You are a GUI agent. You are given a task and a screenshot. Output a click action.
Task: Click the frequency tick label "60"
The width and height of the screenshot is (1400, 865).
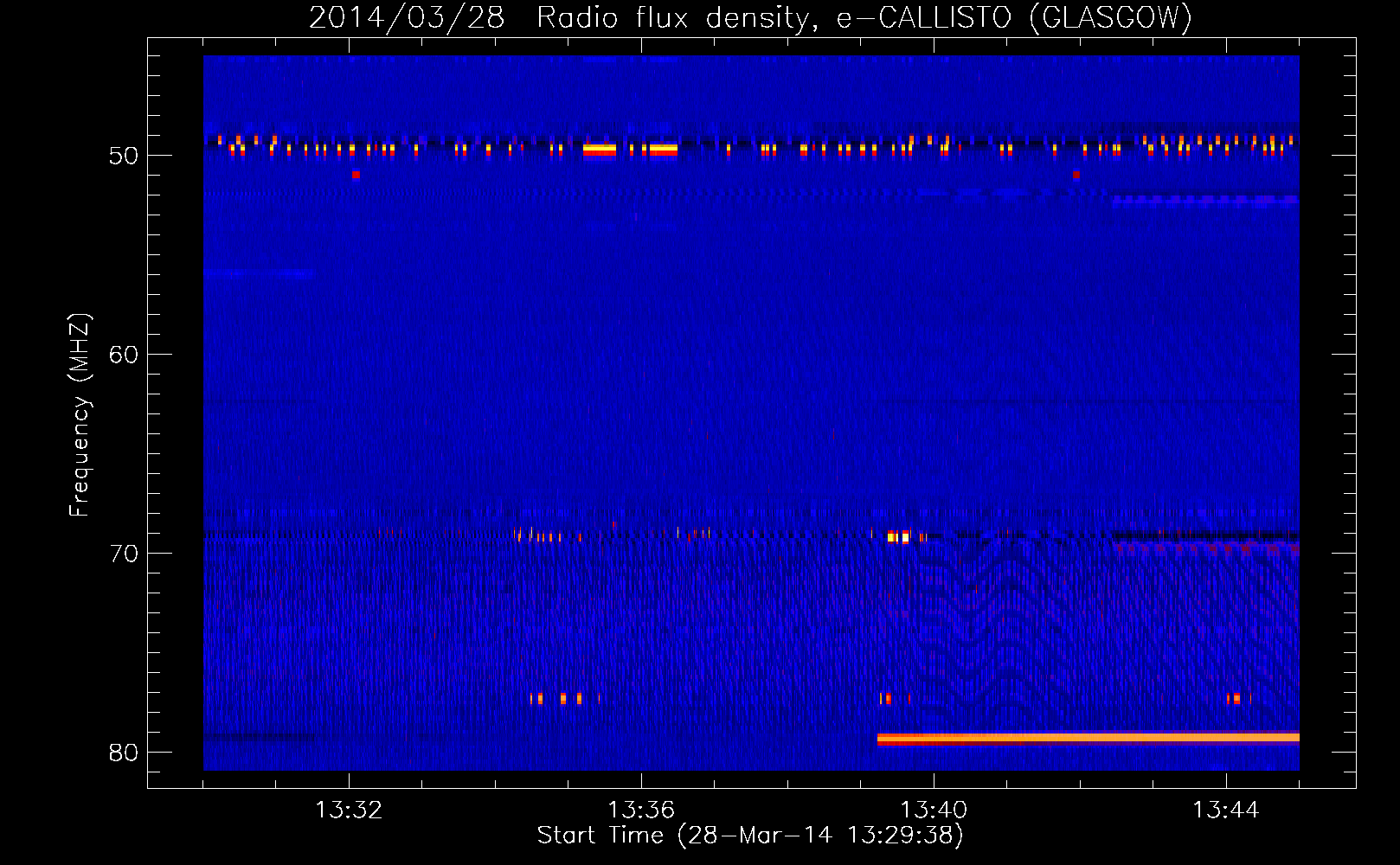pyautogui.click(x=124, y=355)
